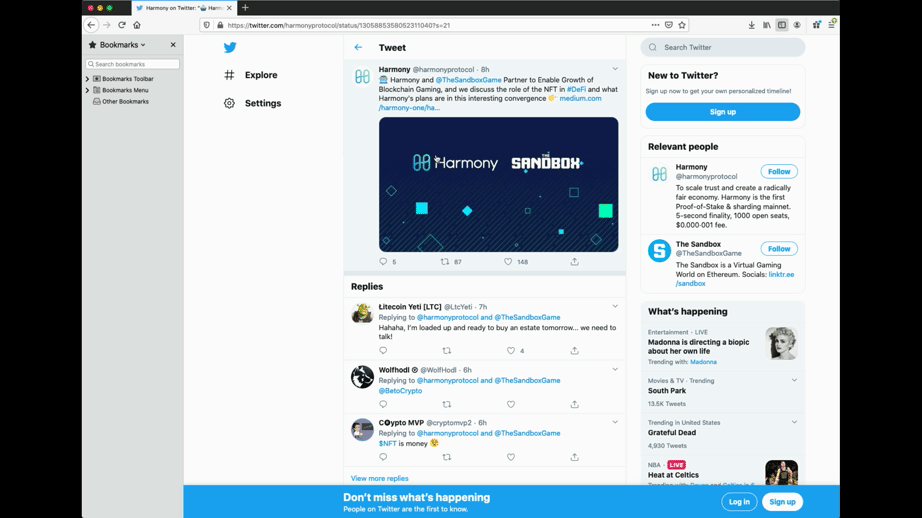Click Log in on bottom banner
This screenshot has height=518, width=922.
point(739,502)
